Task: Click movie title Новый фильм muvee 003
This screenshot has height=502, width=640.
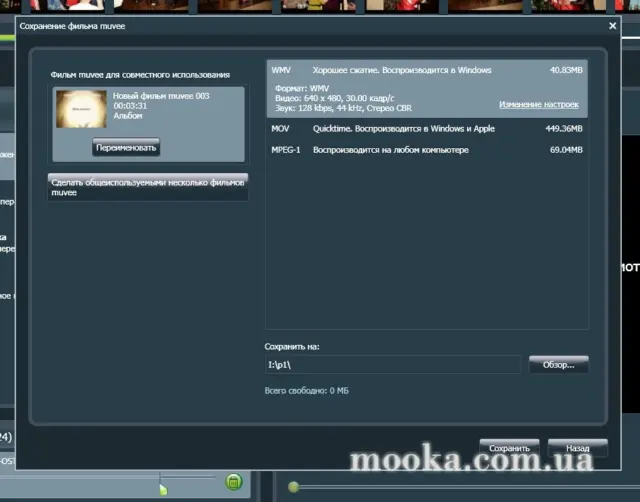Action: coord(161,96)
